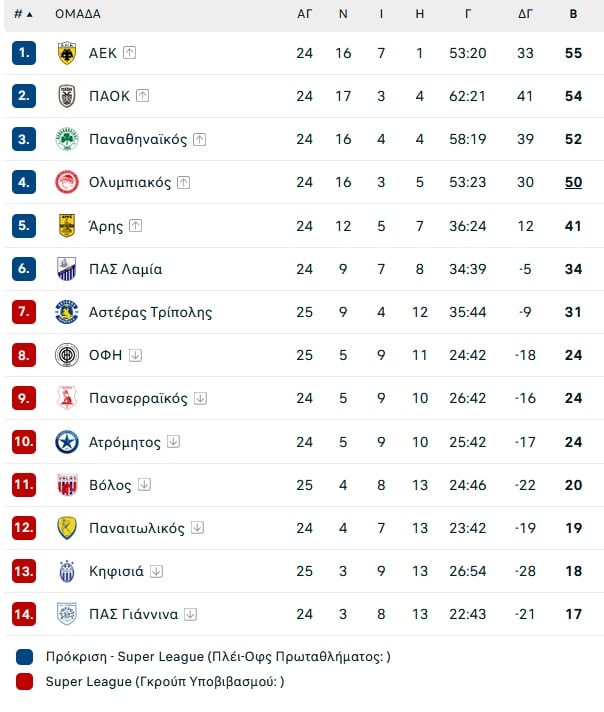Click the red relegation group legend swatch
The image size is (604, 712).
click(x=25, y=682)
